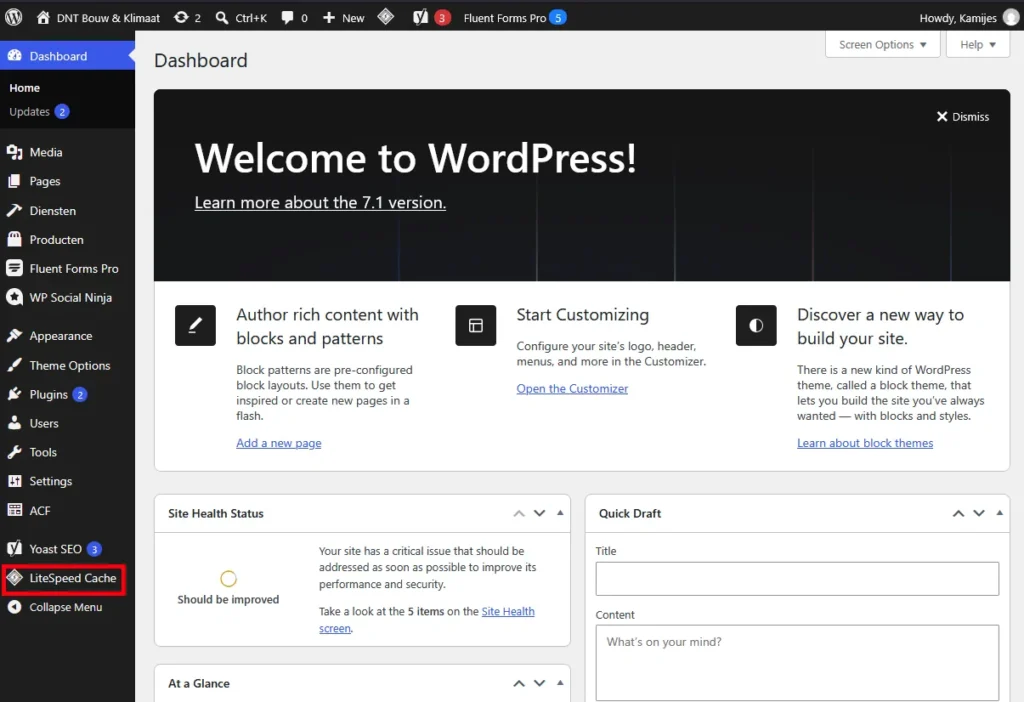Click the Tools wrench icon in sidebar
This screenshot has width=1024, height=702.
click(x=14, y=452)
